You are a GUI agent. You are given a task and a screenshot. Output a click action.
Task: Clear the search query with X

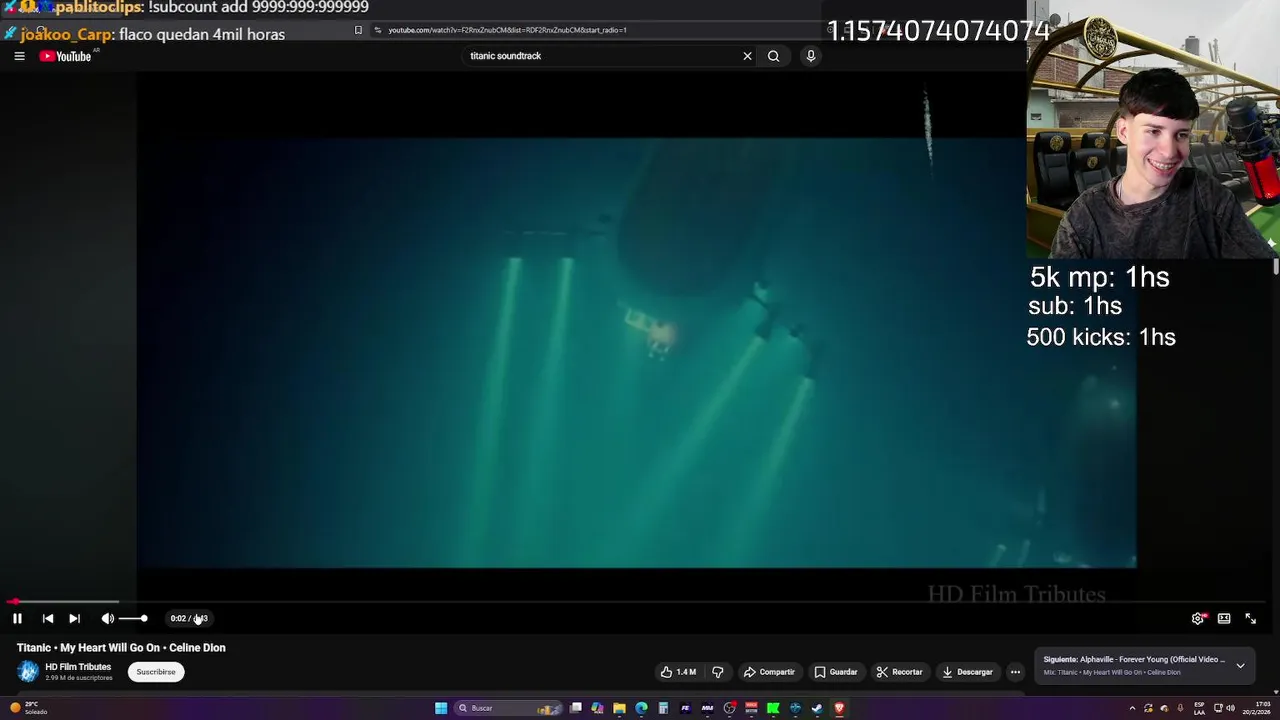pyautogui.click(x=747, y=56)
